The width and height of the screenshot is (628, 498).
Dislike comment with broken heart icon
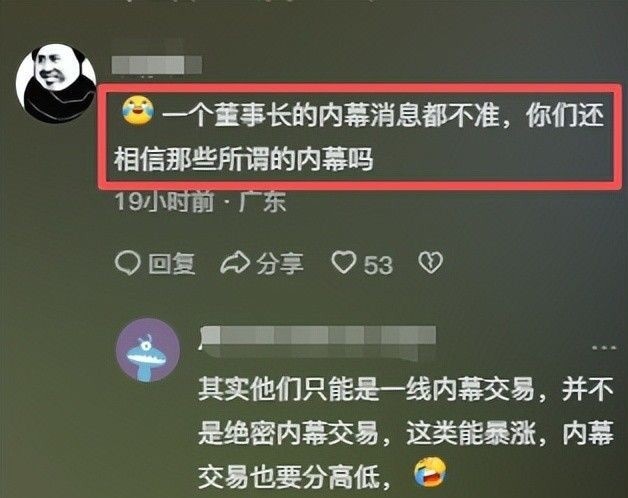[x=431, y=262]
